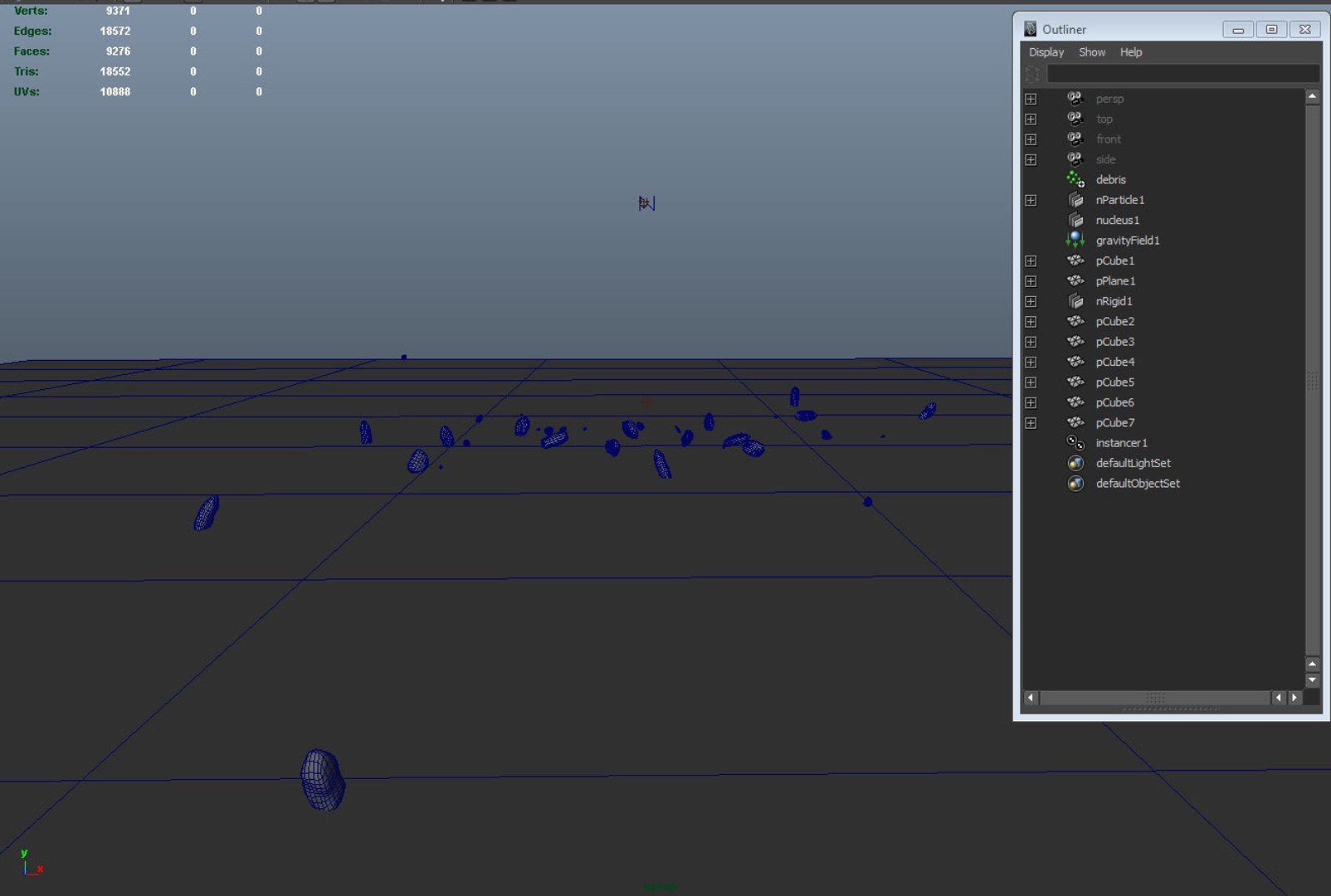The width and height of the screenshot is (1331, 896).
Task: Minimize the Outliner window
Action: (x=1238, y=29)
